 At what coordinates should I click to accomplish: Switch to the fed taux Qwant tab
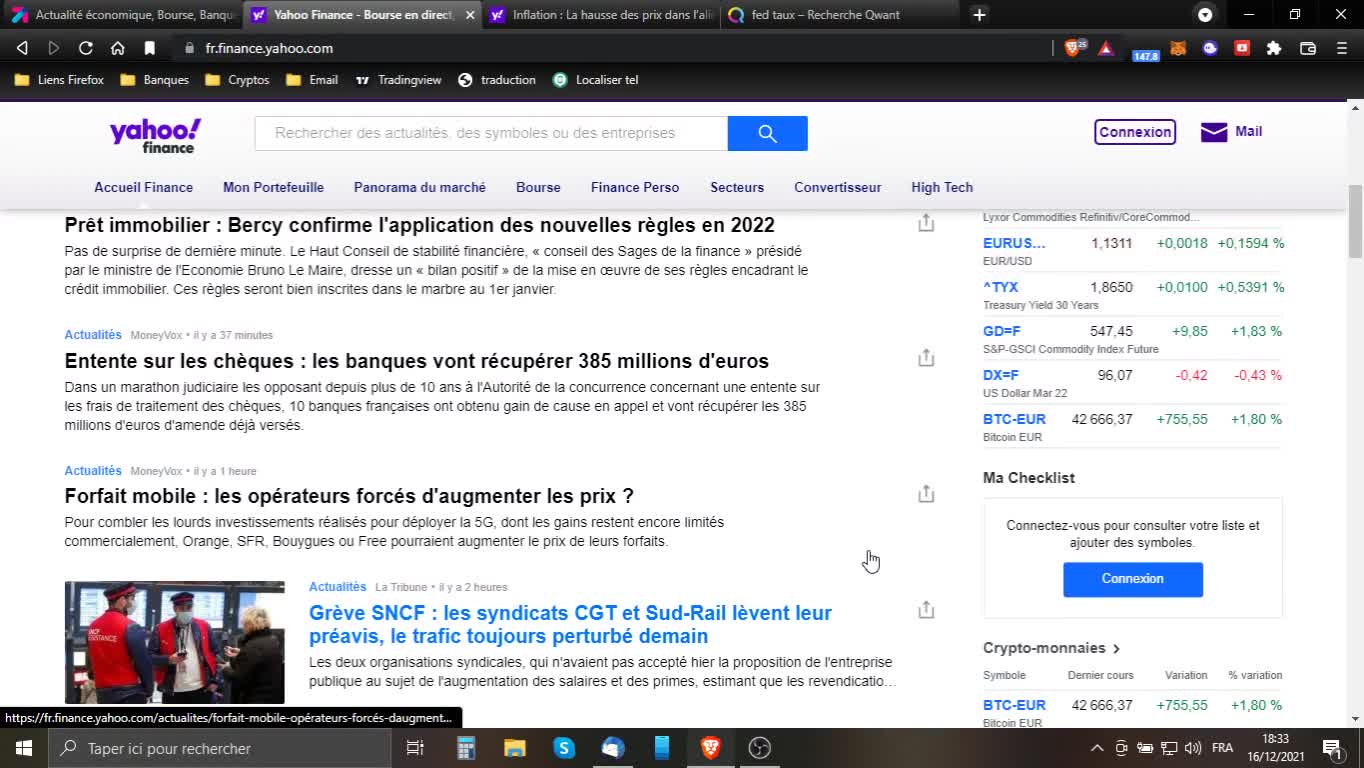click(x=841, y=15)
